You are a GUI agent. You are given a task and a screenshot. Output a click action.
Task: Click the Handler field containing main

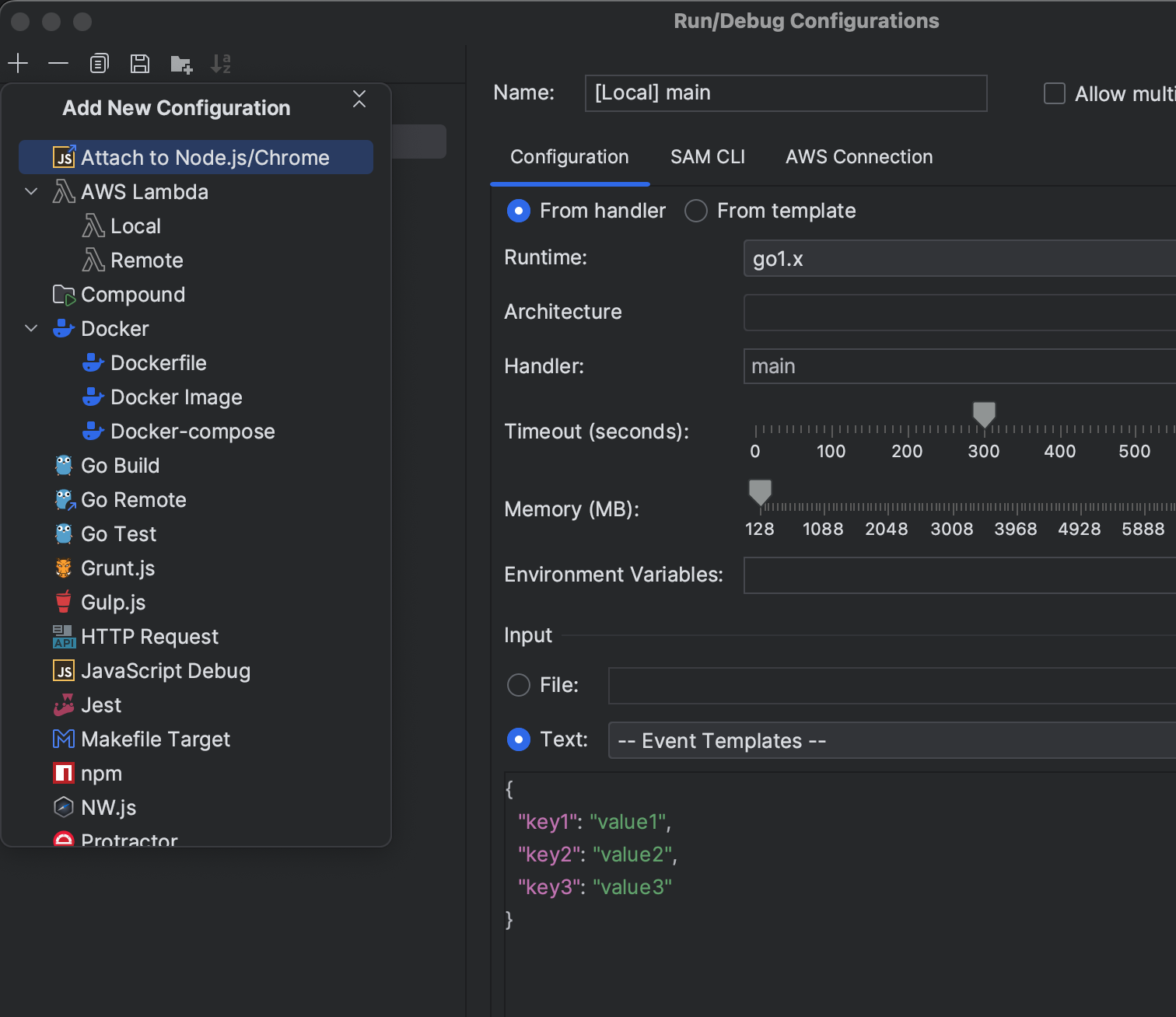(x=960, y=366)
